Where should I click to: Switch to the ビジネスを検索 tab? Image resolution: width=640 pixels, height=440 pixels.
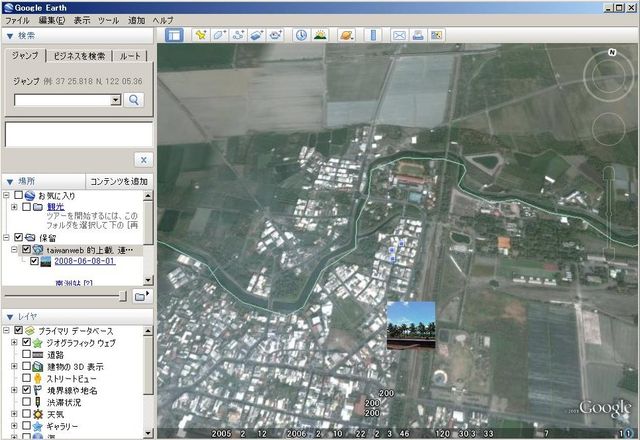coord(80,56)
